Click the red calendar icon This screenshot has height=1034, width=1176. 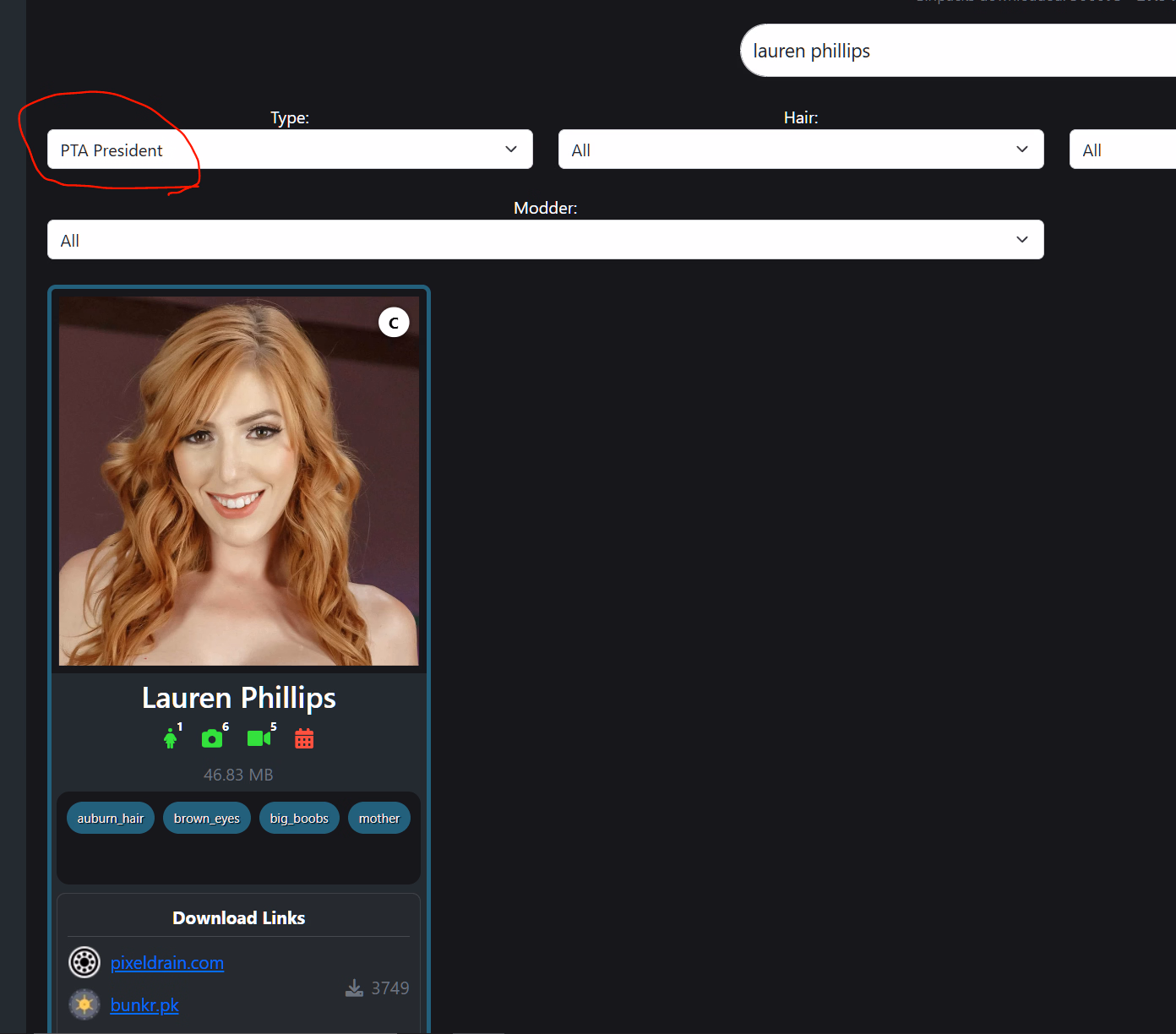coord(304,739)
